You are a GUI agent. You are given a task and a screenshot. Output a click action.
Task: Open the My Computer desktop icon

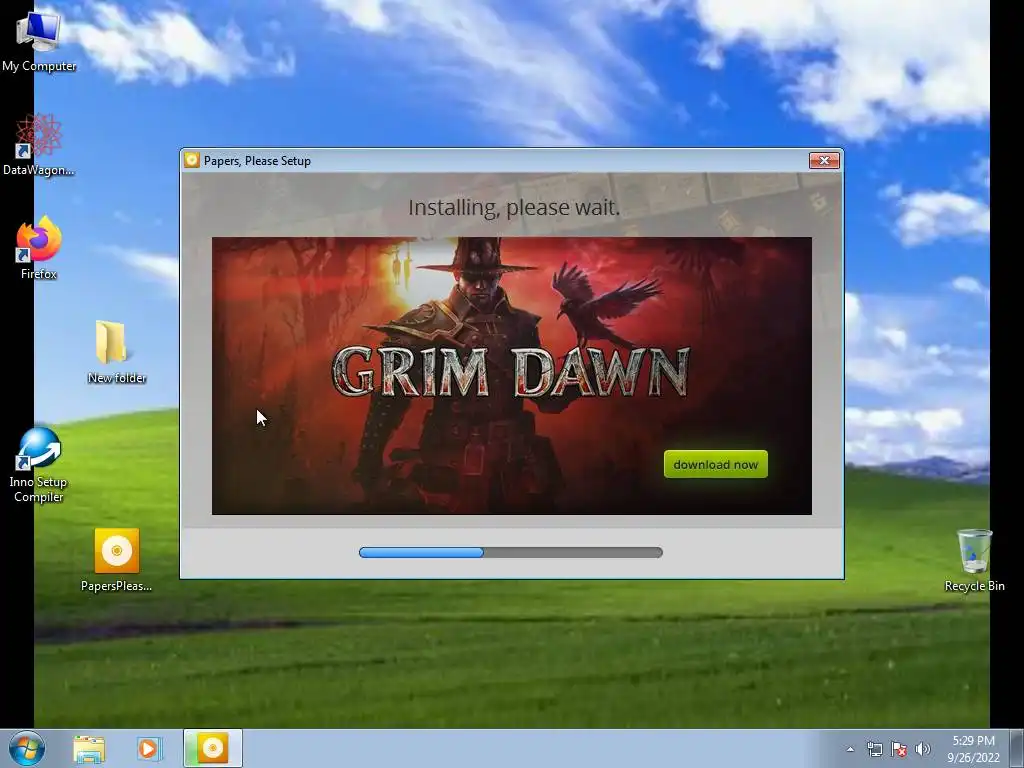(38, 40)
